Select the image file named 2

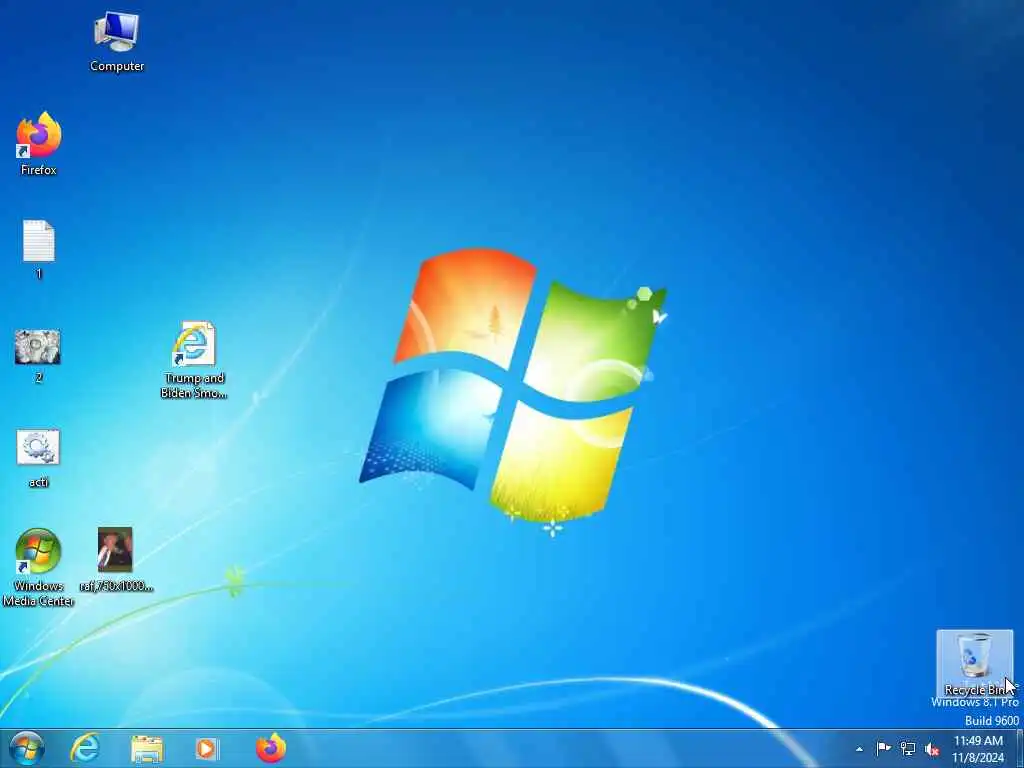coord(38,356)
